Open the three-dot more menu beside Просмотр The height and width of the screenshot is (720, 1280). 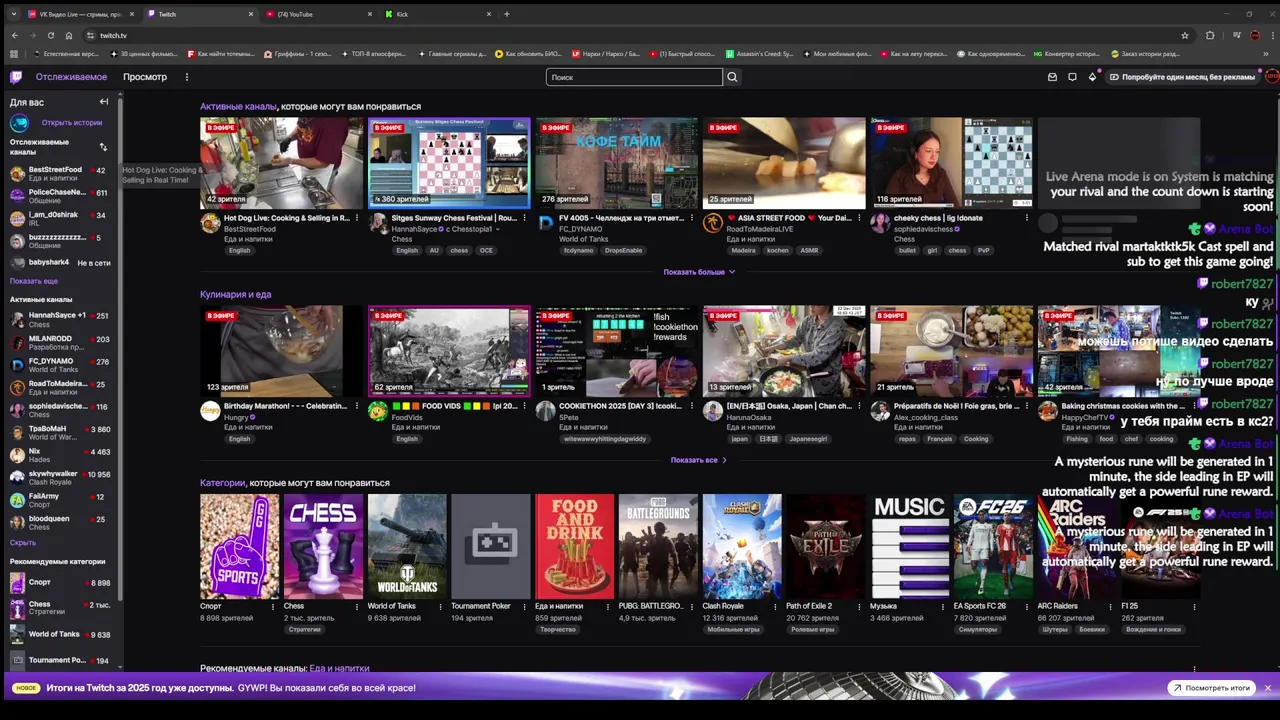point(186,77)
